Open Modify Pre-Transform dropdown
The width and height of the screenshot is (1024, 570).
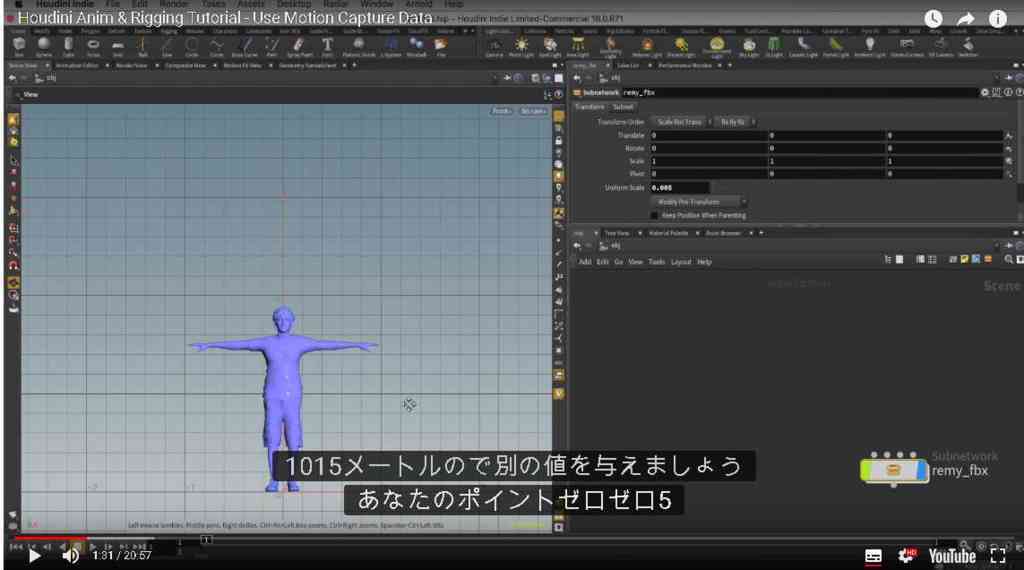tap(698, 202)
